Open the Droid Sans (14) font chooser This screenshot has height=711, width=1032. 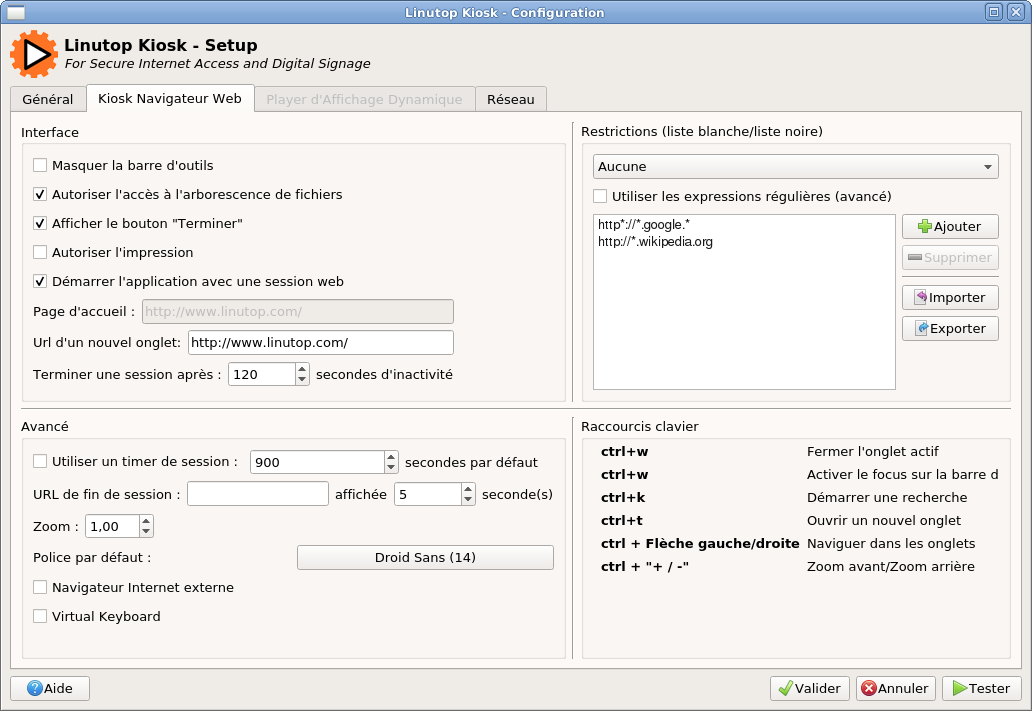click(425, 557)
